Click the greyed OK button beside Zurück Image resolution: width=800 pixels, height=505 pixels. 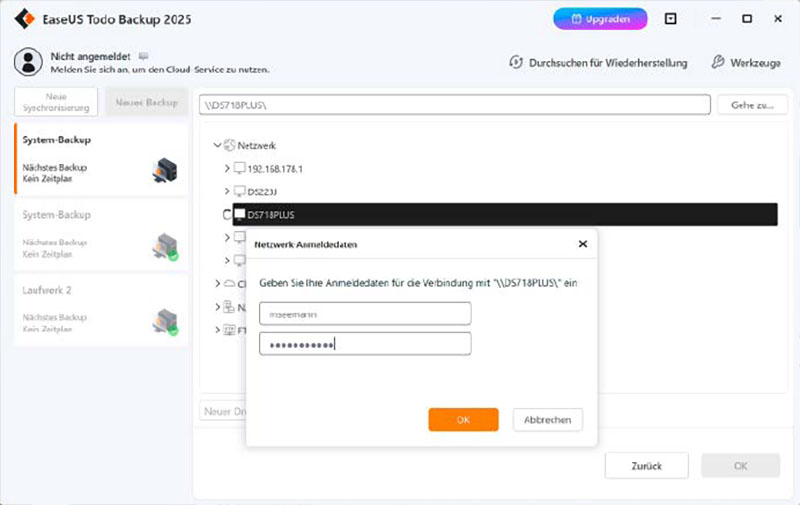(740, 465)
